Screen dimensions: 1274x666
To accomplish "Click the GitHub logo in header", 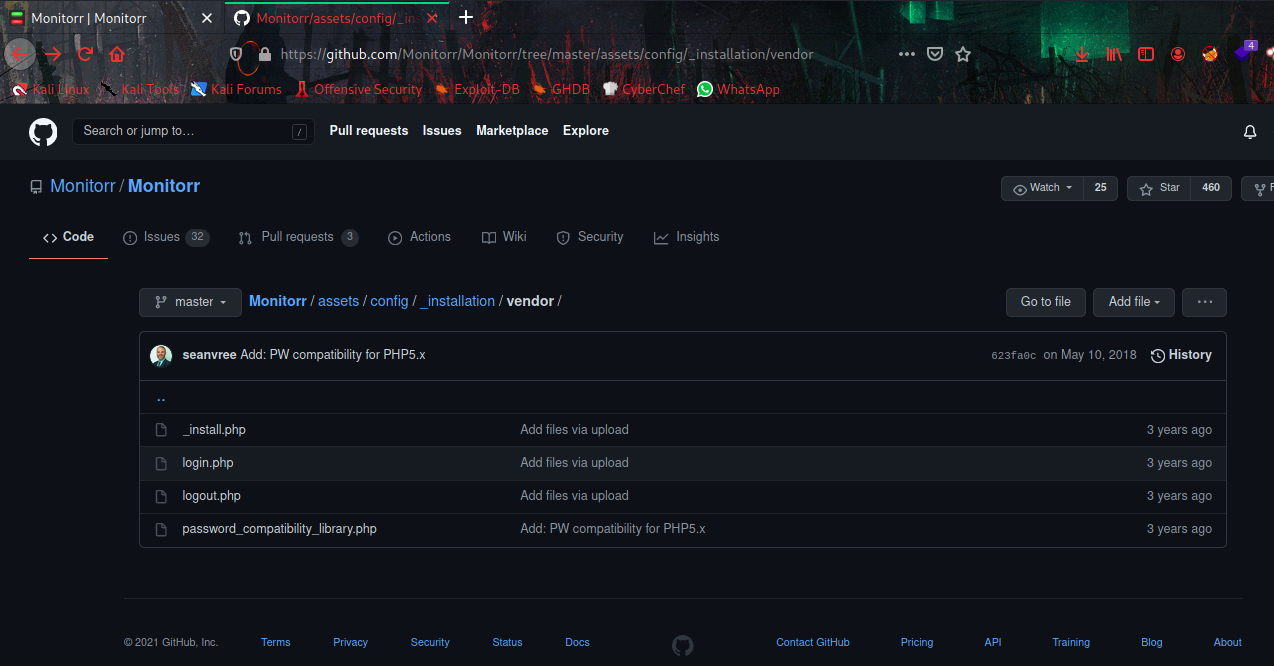I will [x=43, y=132].
